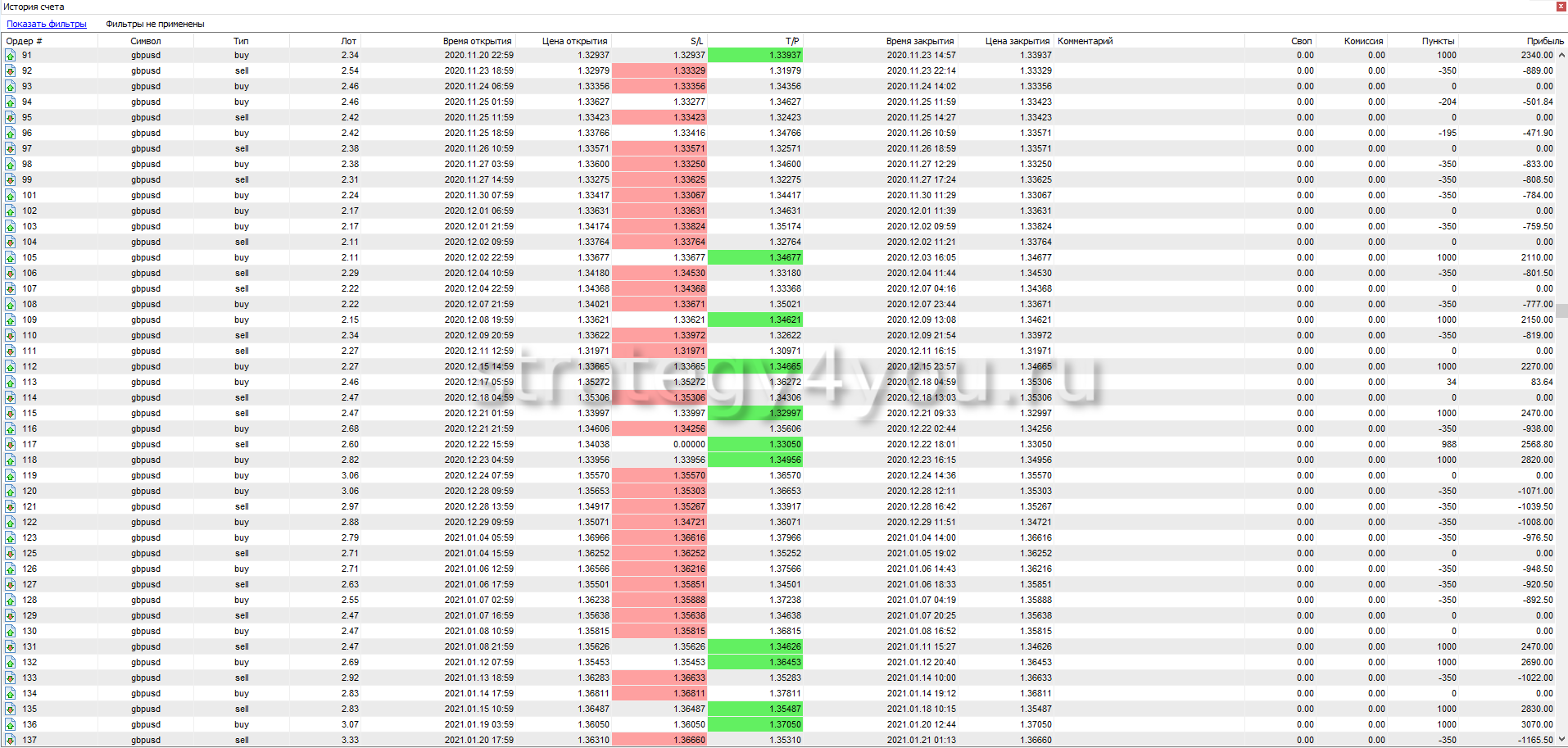Image resolution: width=1568 pixels, height=748 pixels.
Task: Sort by the Ордер # column header
Action: [x=25, y=41]
